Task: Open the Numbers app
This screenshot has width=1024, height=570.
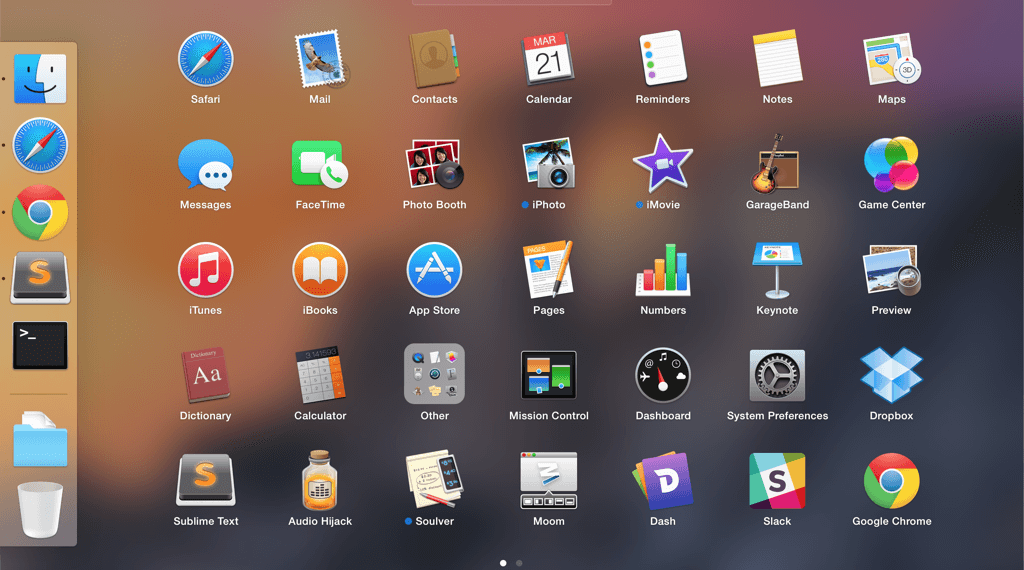Action: coord(663,270)
